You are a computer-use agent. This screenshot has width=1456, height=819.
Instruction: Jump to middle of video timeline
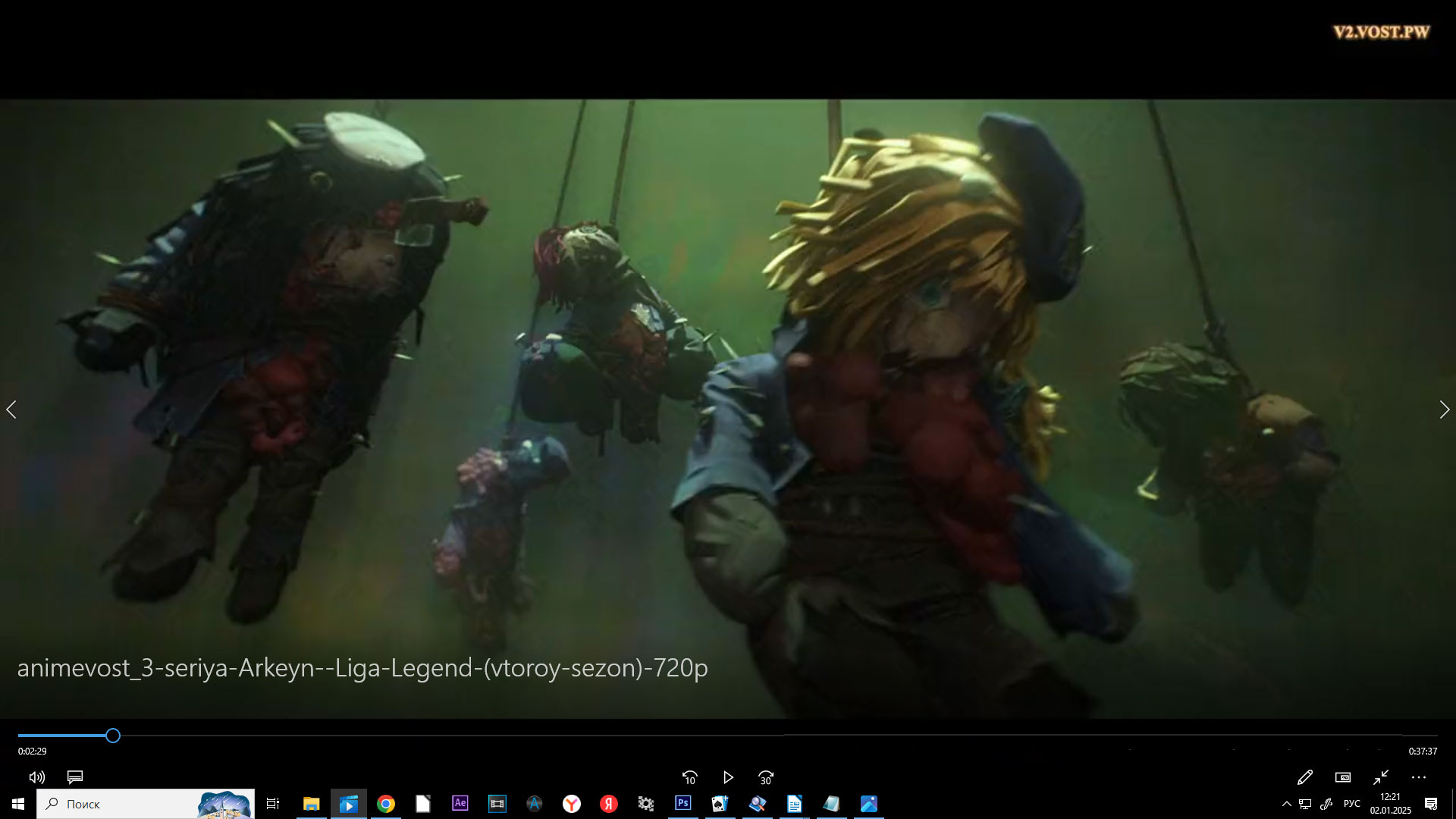[x=728, y=736]
